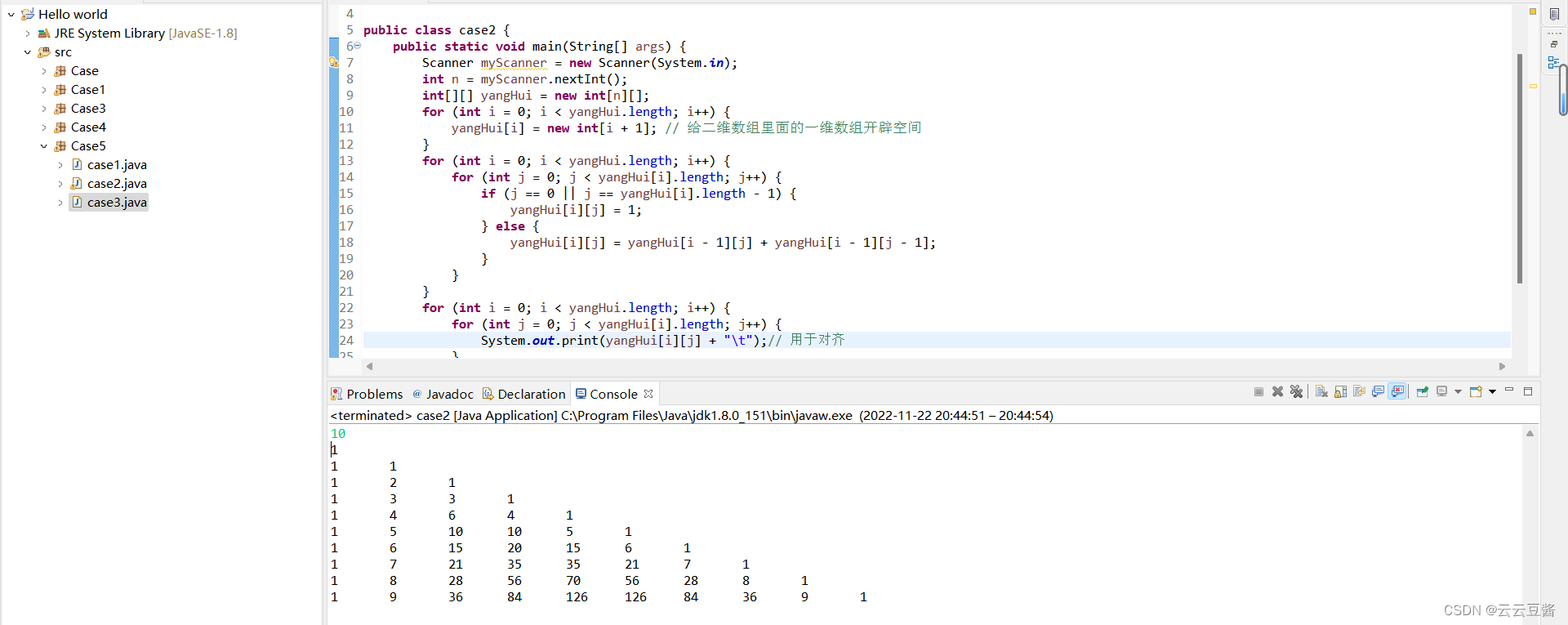Open the Display Selected Console dropdown arrow
This screenshot has height=625, width=1568.
[1458, 392]
